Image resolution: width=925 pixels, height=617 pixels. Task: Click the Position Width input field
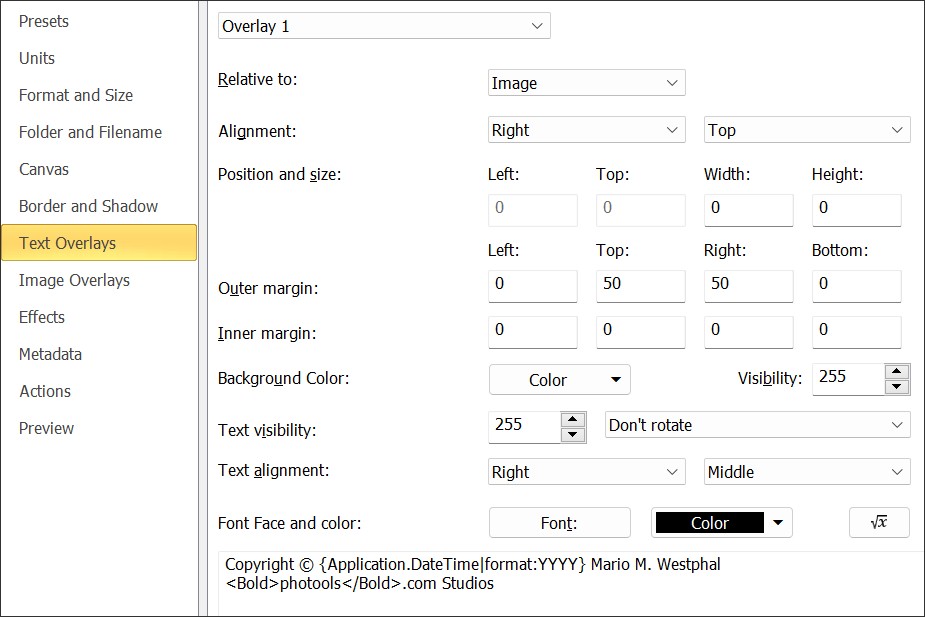749,210
